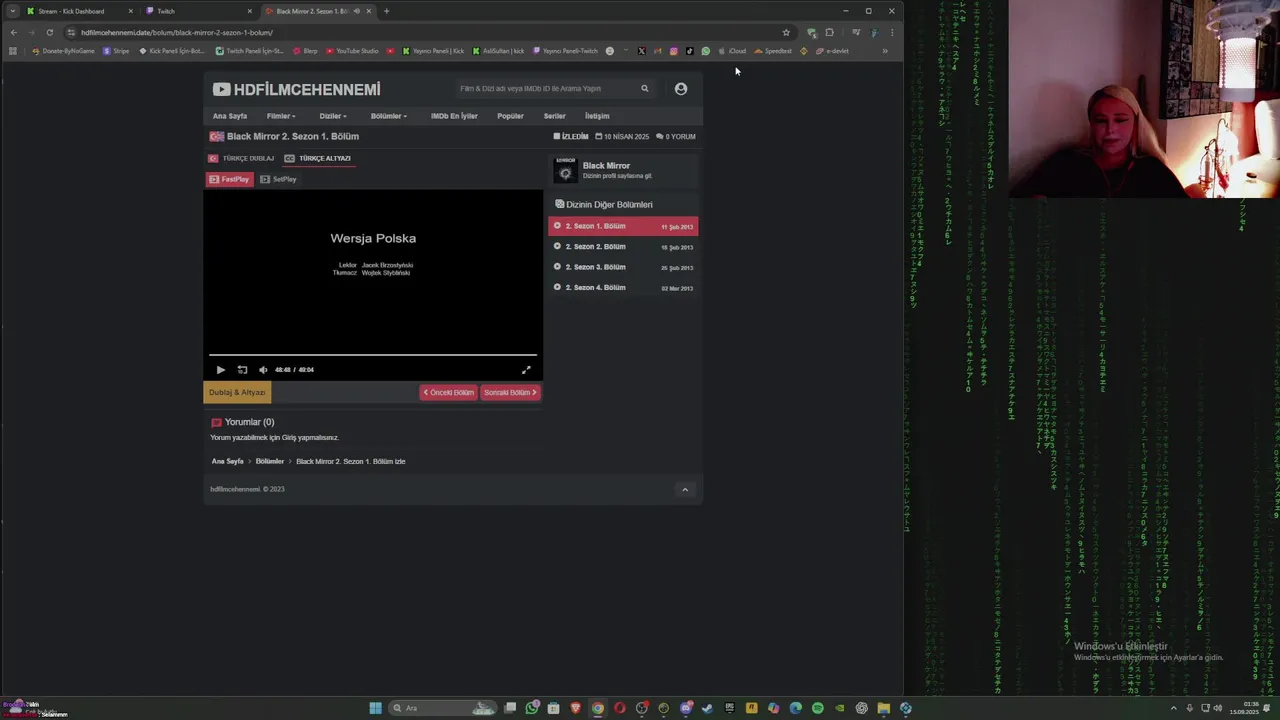Image resolution: width=1280 pixels, height=720 pixels.
Task: Click the video play button
Action: coord(221,370)
